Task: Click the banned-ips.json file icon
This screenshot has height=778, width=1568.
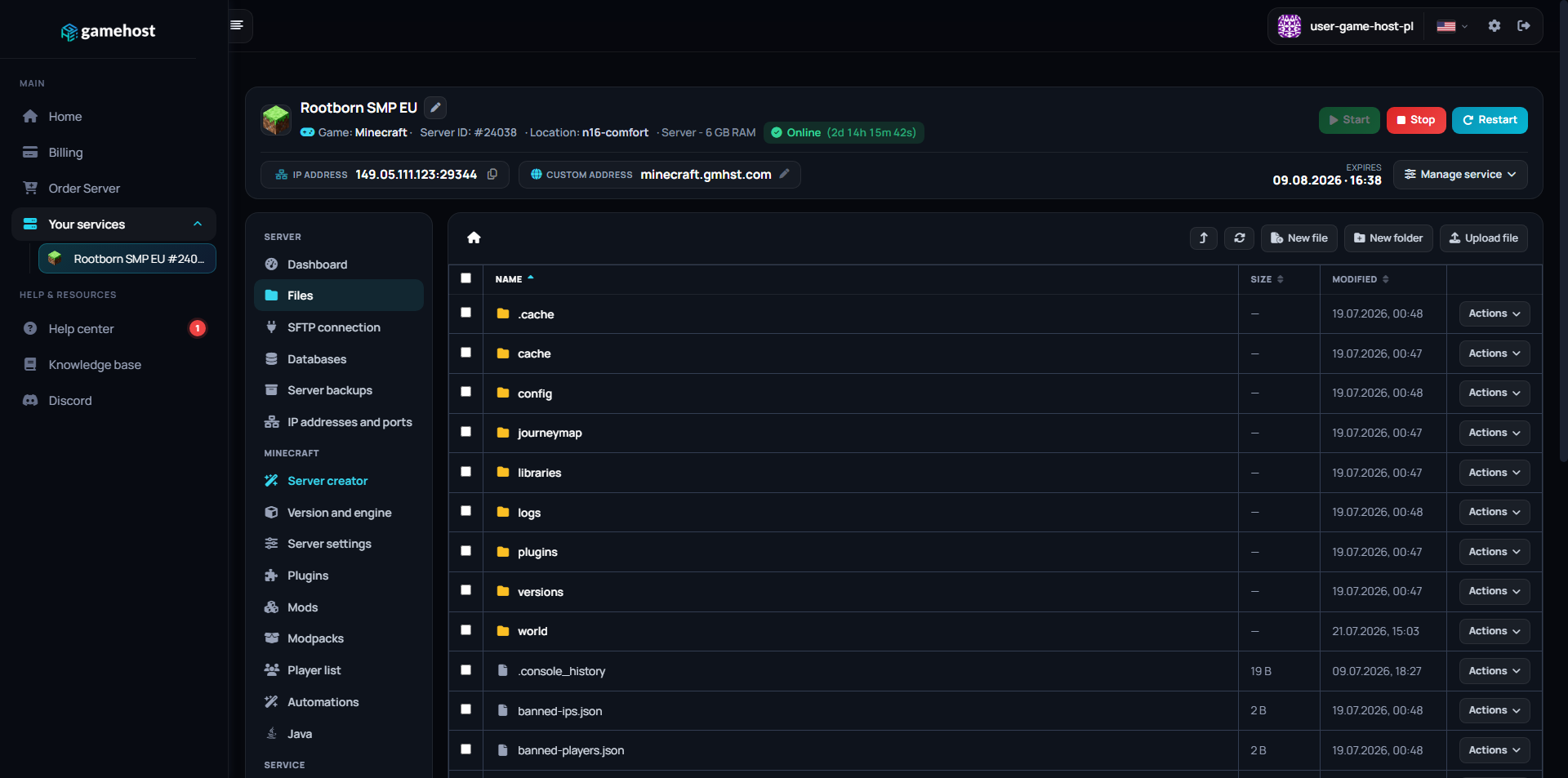Action: pyautogui.click(x=503, y=710)
